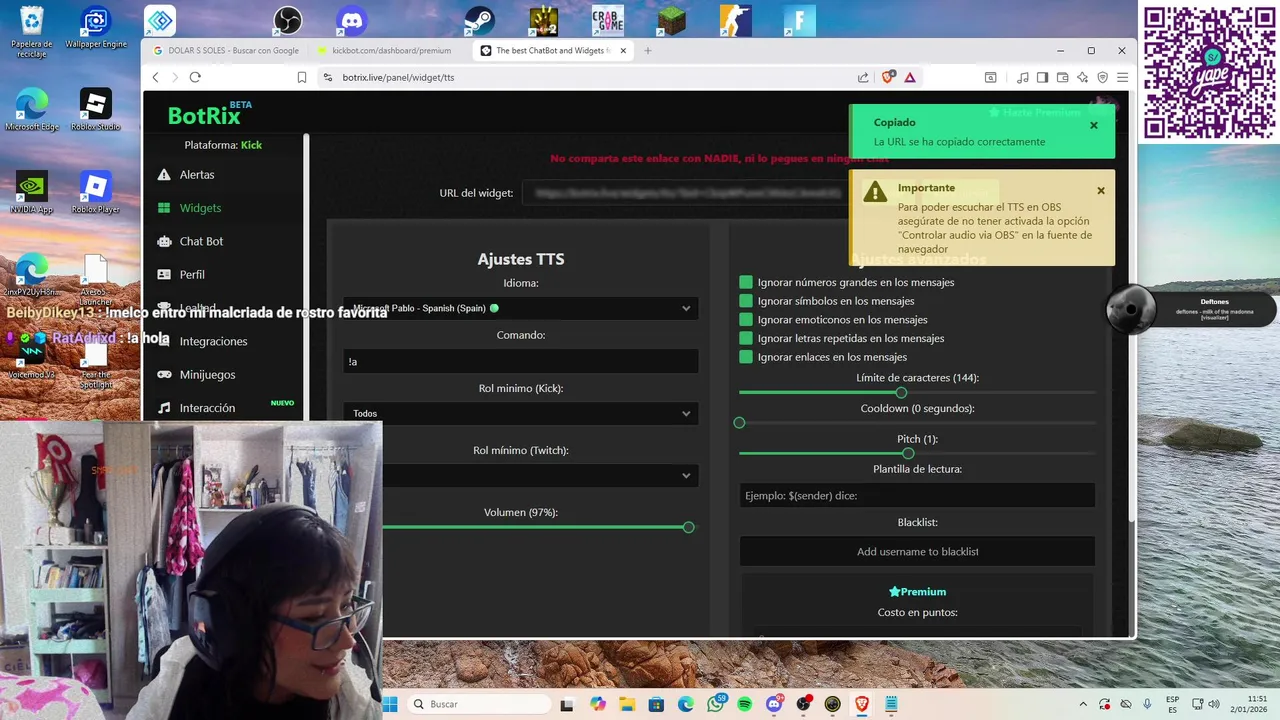Click the Blacklist username field
Viewport: 1280px width, 720px height.
coord(917,551)
